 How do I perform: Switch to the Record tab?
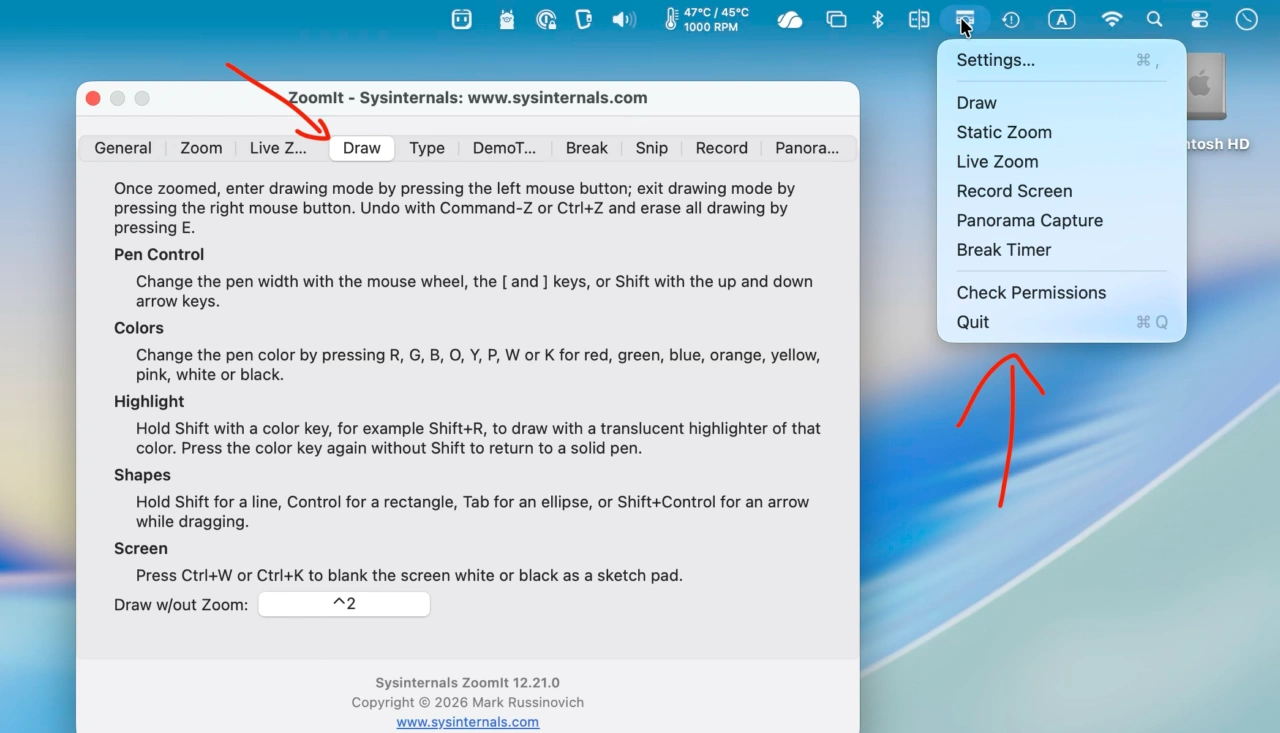point(722,148)
